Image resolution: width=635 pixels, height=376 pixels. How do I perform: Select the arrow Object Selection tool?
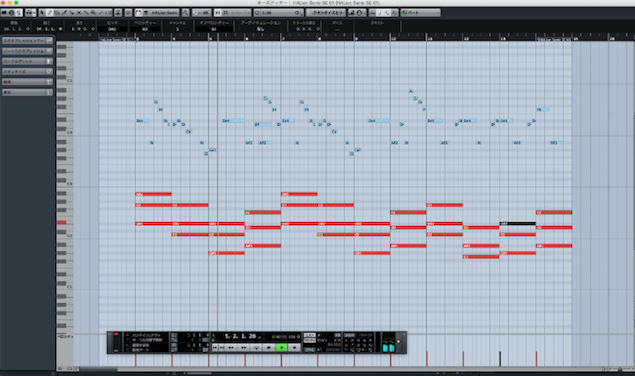point(42,13)
